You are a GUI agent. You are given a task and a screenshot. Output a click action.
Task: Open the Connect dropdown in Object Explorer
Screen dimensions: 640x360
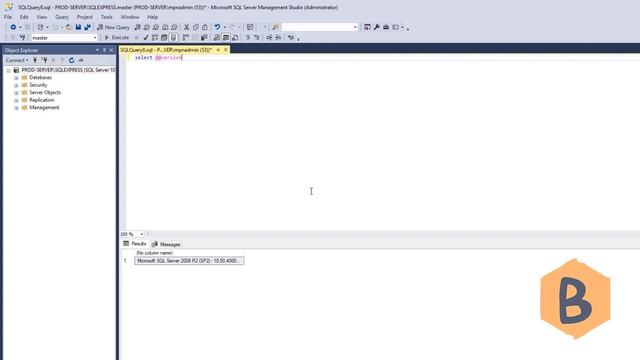(x=17, y=60)
